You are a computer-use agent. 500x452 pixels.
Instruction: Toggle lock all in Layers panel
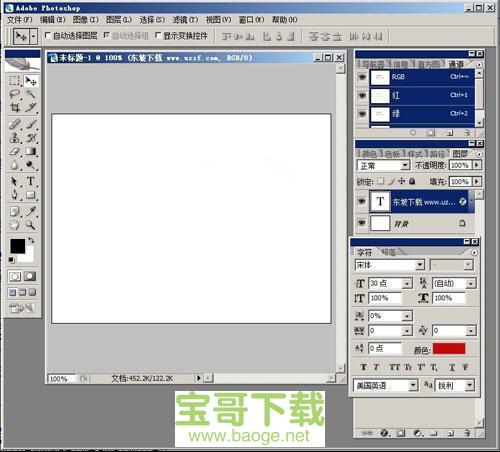tap(412, 181)
